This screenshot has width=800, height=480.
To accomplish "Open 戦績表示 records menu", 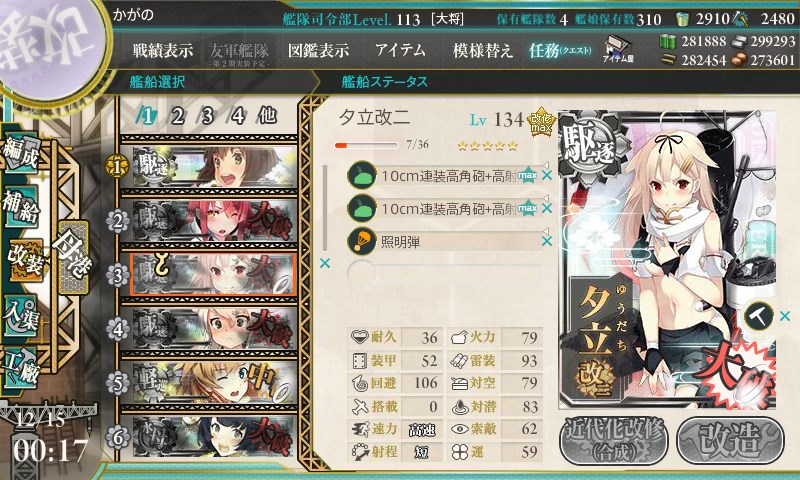I will pos(163,50).
